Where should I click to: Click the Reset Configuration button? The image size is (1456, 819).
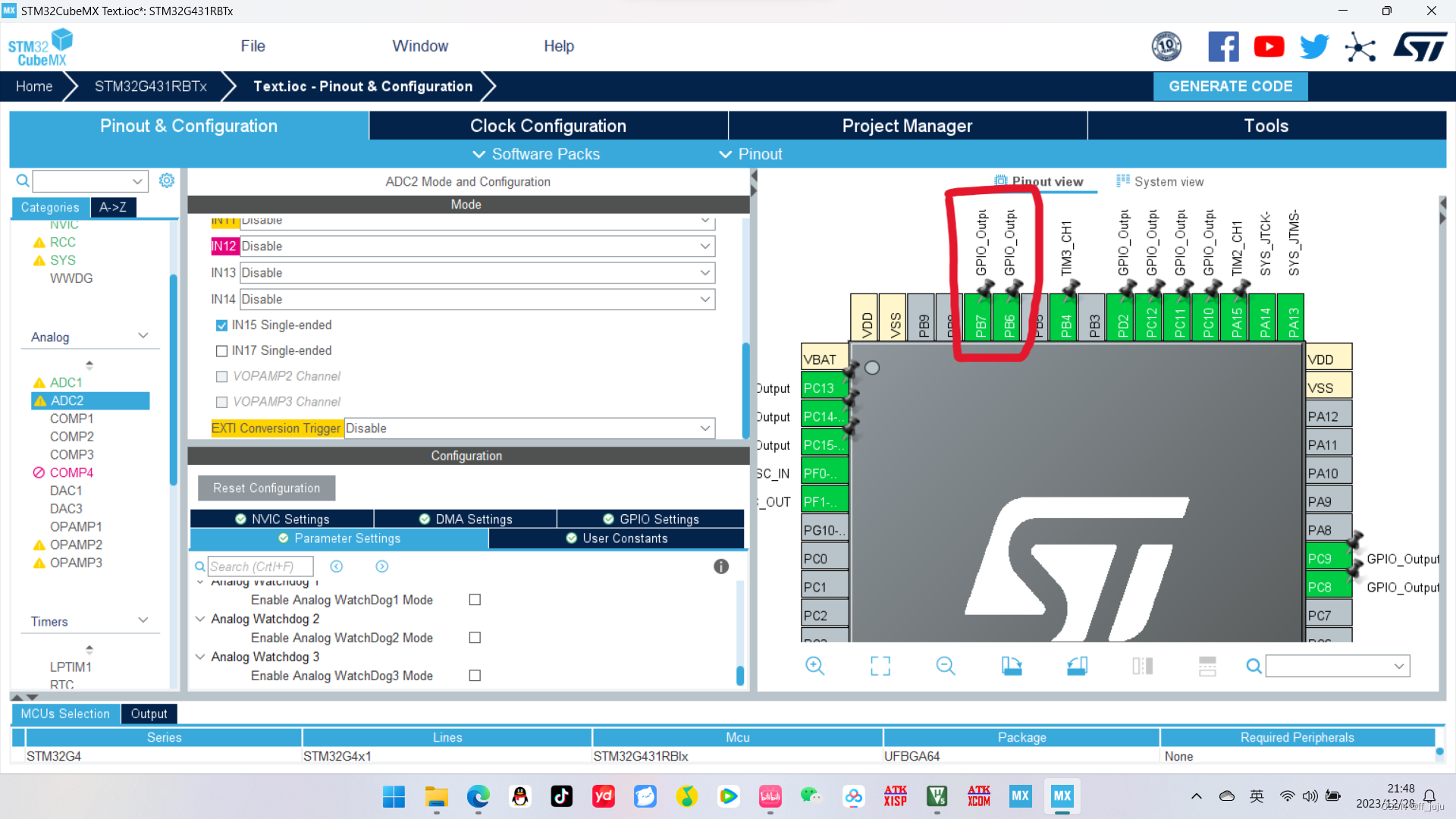(266, 488)
